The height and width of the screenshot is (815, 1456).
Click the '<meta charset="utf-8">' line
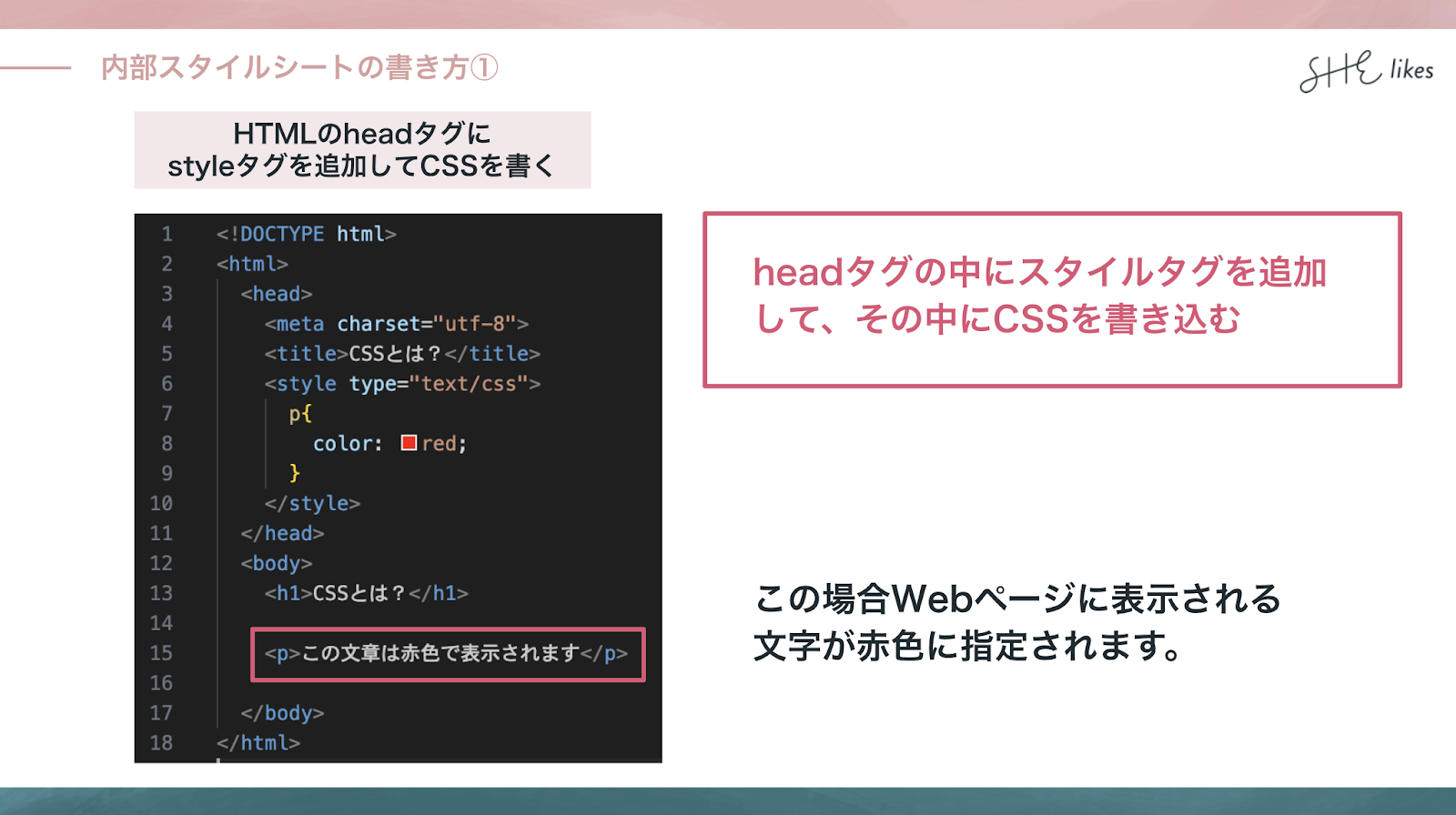tap(397, 324)
